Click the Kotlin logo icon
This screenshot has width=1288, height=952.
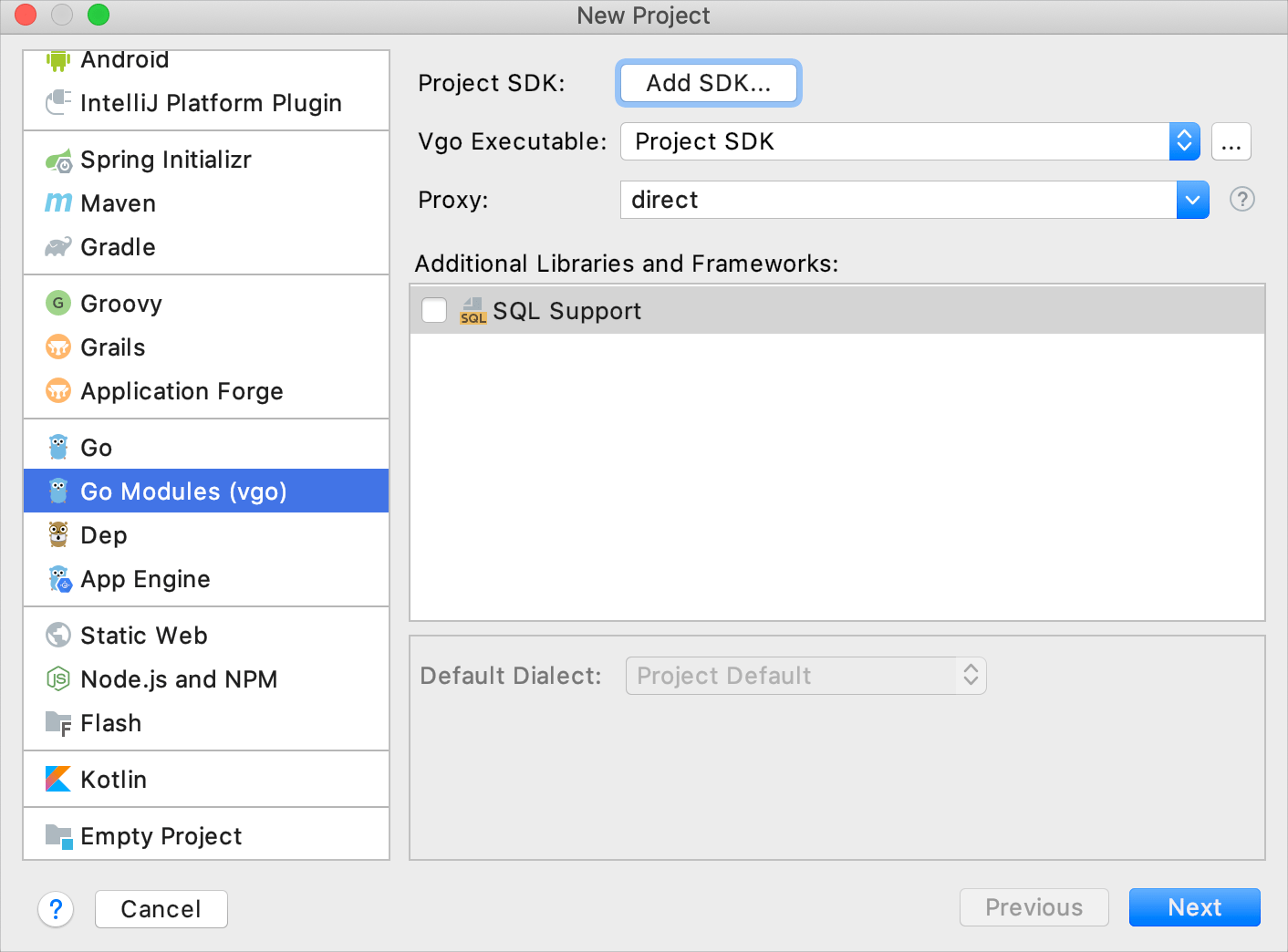58,779
